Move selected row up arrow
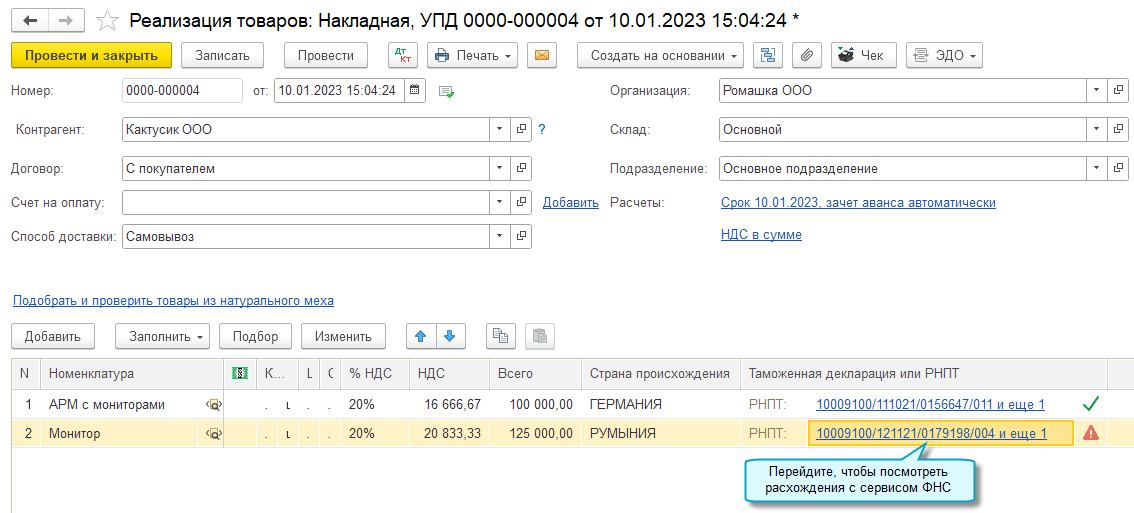This screenshot has width=1134, height=513. (421, 336)
